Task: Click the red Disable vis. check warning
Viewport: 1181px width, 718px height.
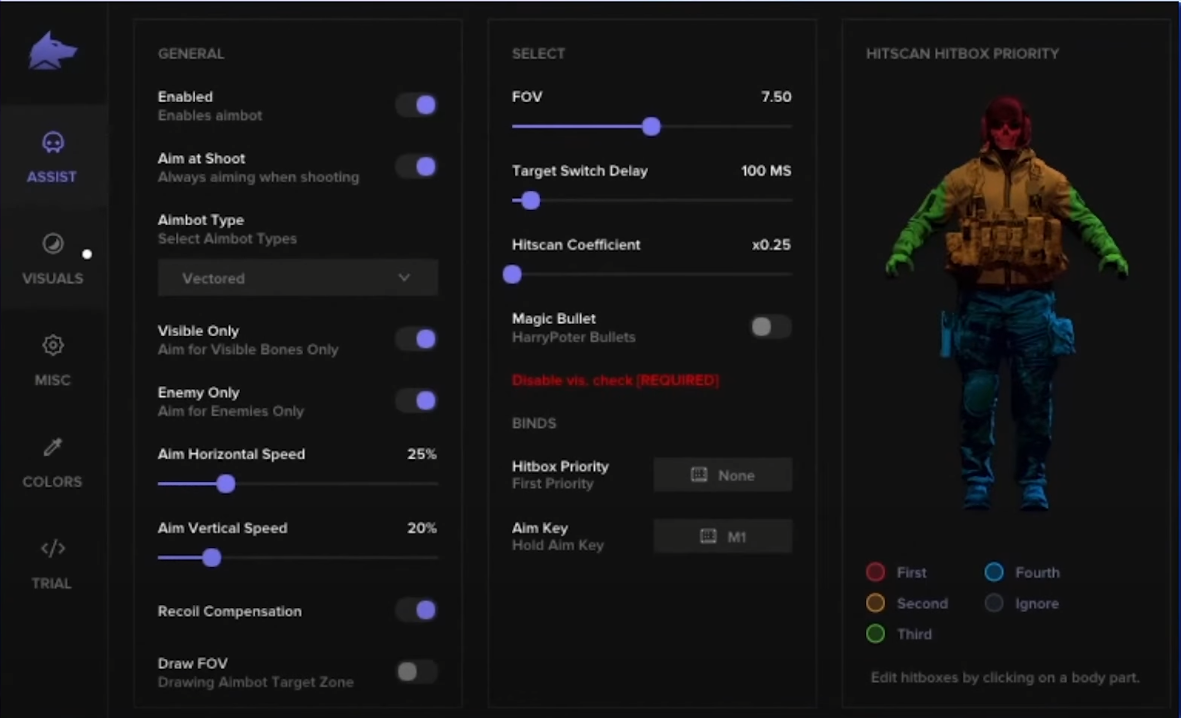Action: [616, 380]
